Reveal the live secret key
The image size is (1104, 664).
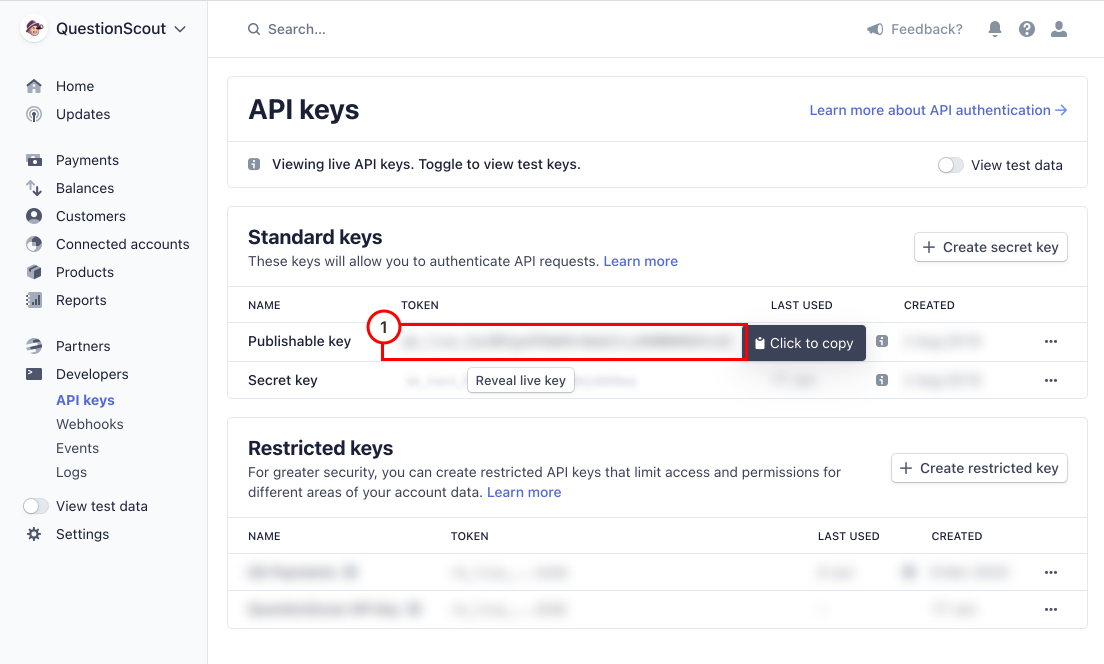tap(520, 380)
